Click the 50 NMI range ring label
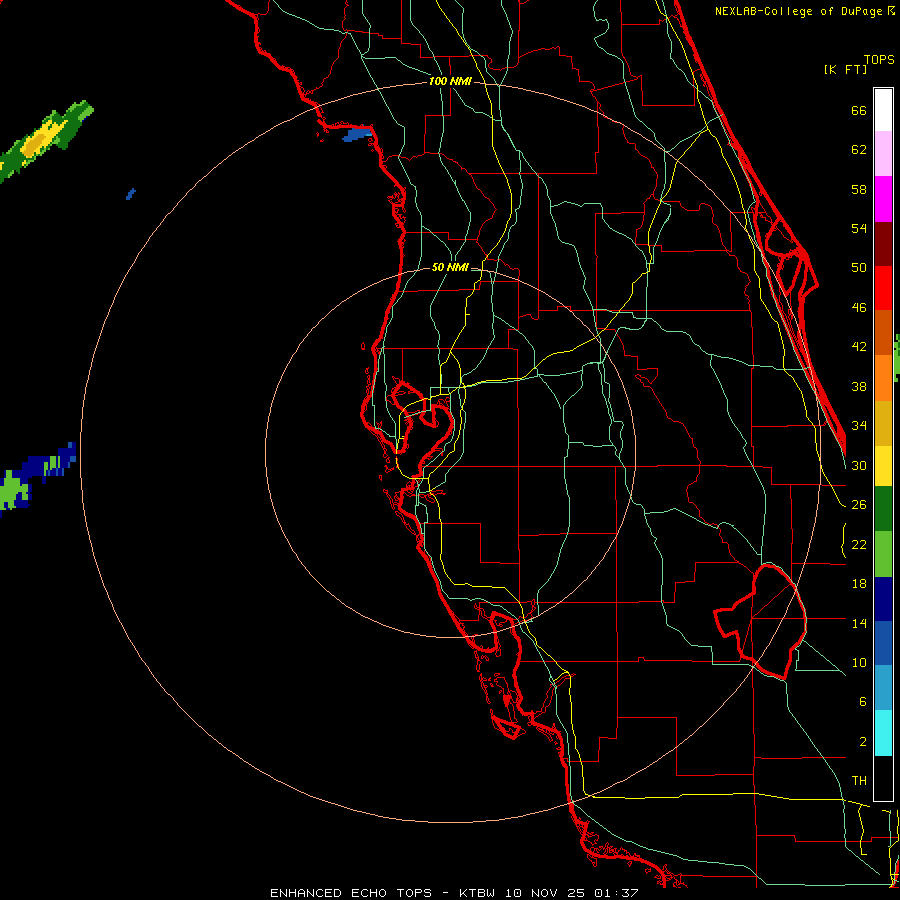Viewport: 900px width, 900px height. [450, 267]
